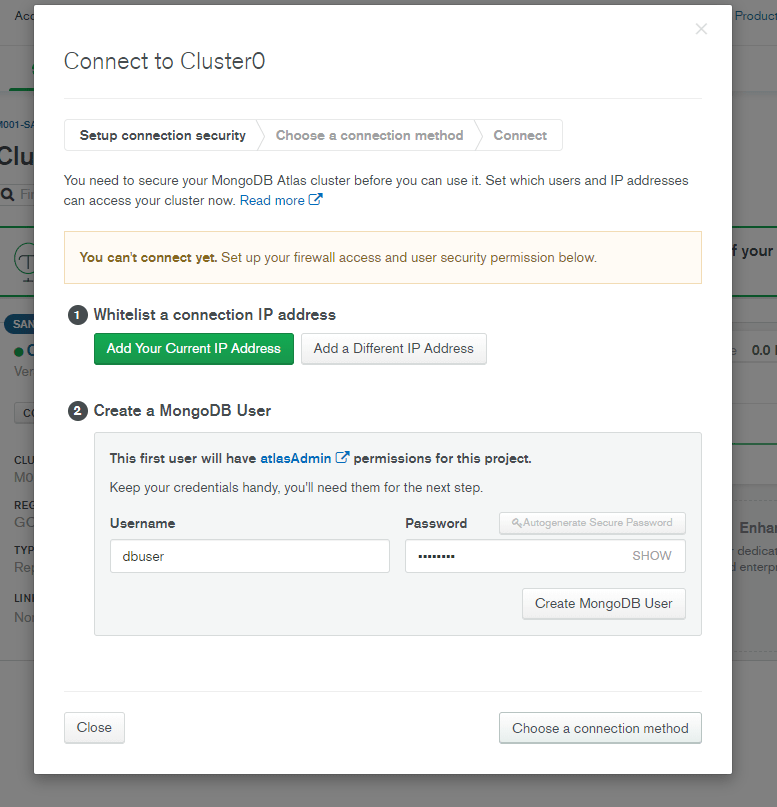Show the password with the SHOW toggle

point(651,556)
